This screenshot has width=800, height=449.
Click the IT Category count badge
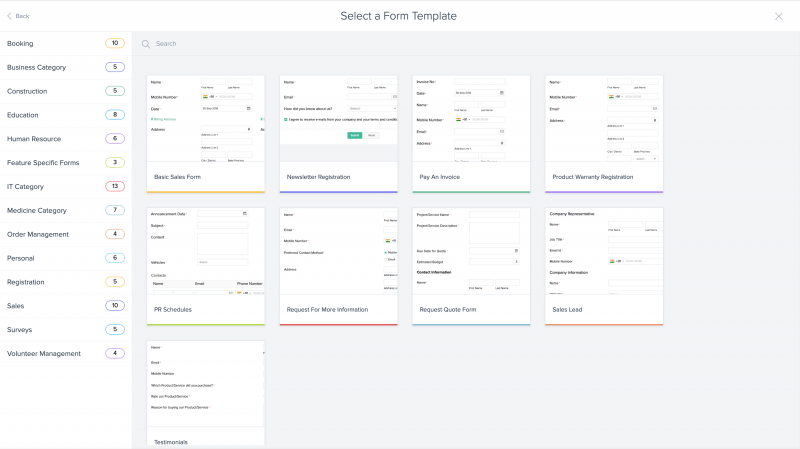click(114, 186)
